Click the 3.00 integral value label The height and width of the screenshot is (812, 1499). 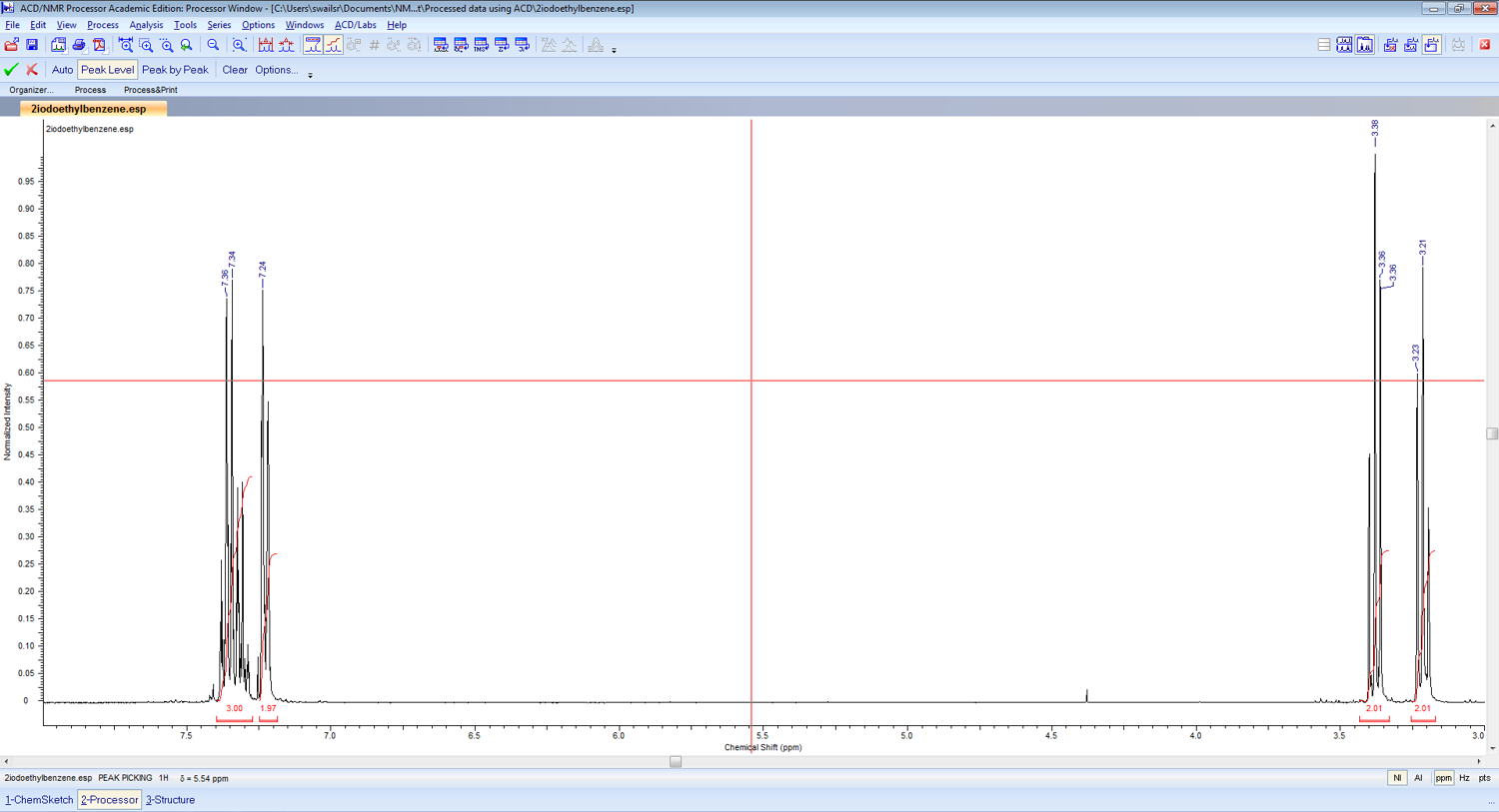coord(234,708)
